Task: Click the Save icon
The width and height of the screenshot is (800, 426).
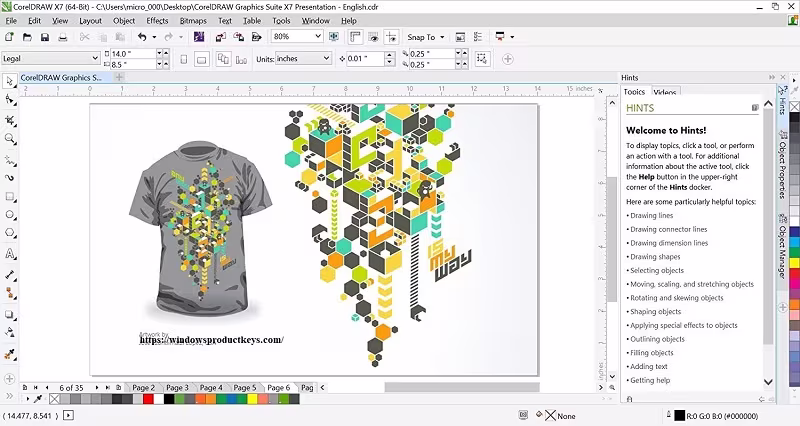Action: 45,37
